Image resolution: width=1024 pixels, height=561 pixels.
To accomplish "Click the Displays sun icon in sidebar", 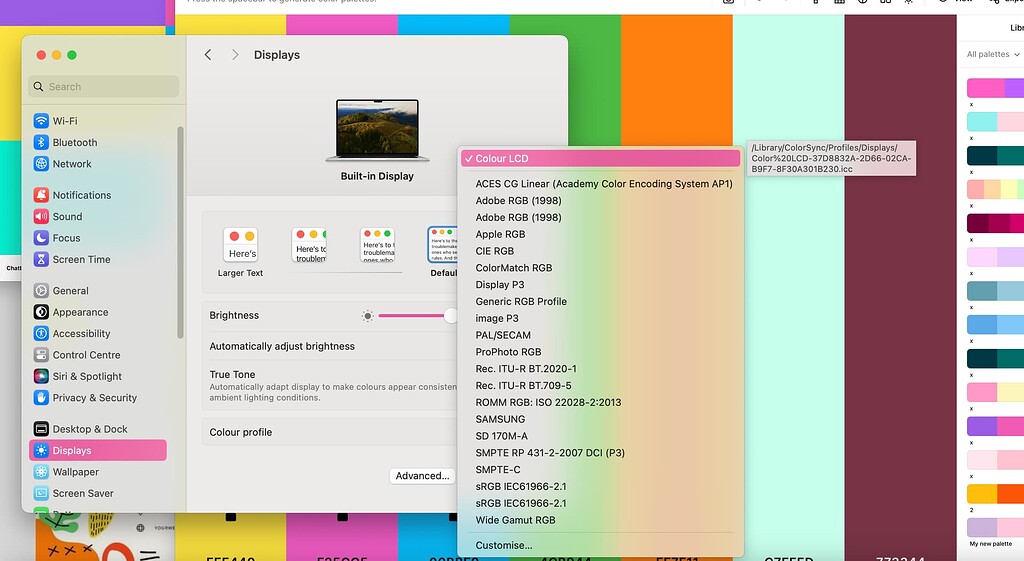I will tap(41, 451).
